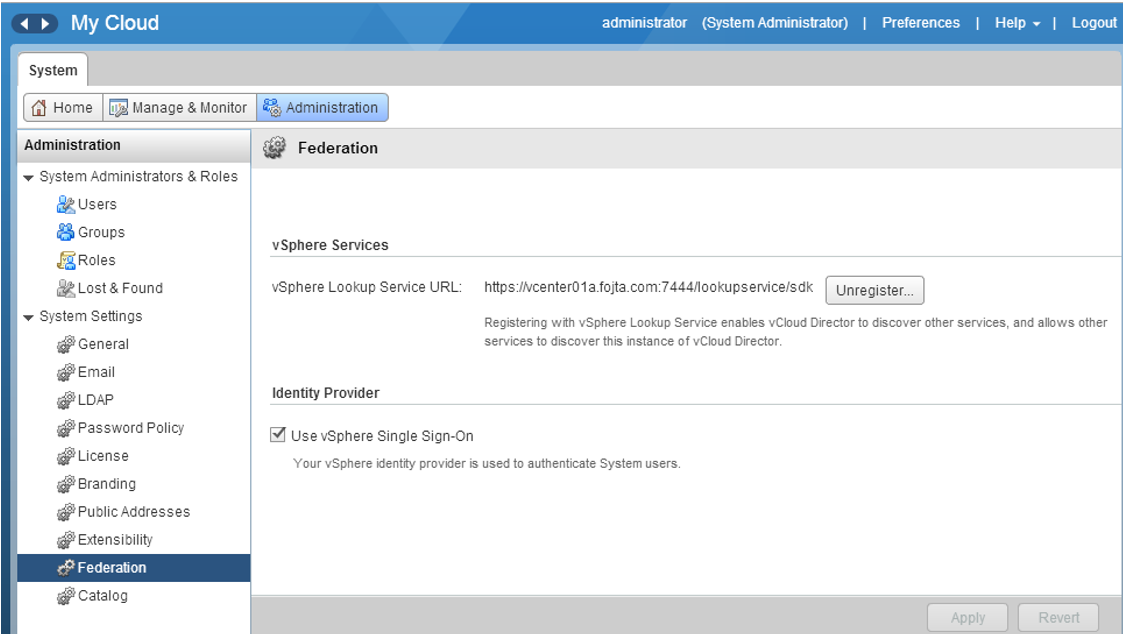Screen dimensions: 1123x634
Task: Go to the Home tab
Action: [63, 108]
